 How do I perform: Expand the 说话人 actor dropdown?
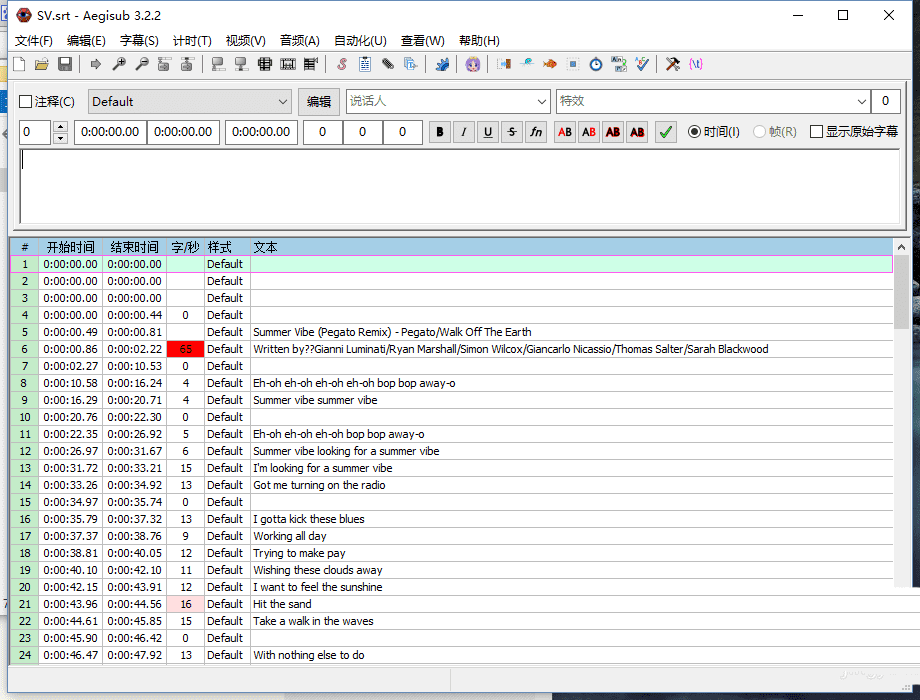(542, 102)
